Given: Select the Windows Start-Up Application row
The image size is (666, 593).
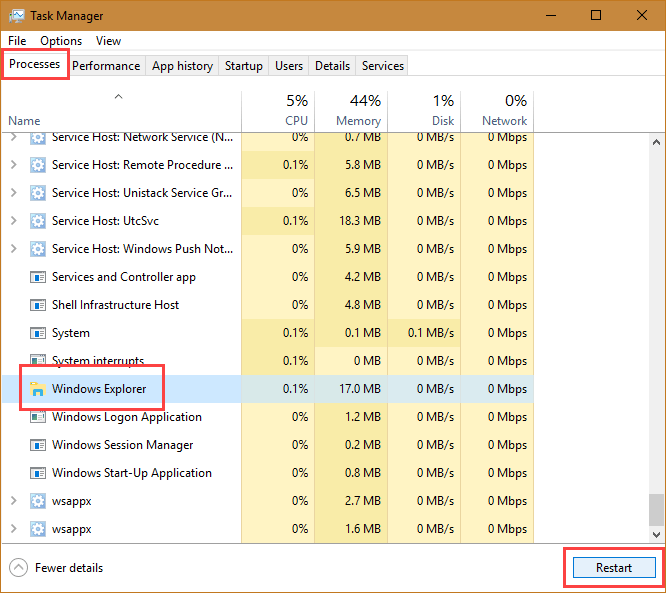Looking at the screenshot, I should click(x=268, y=473).
